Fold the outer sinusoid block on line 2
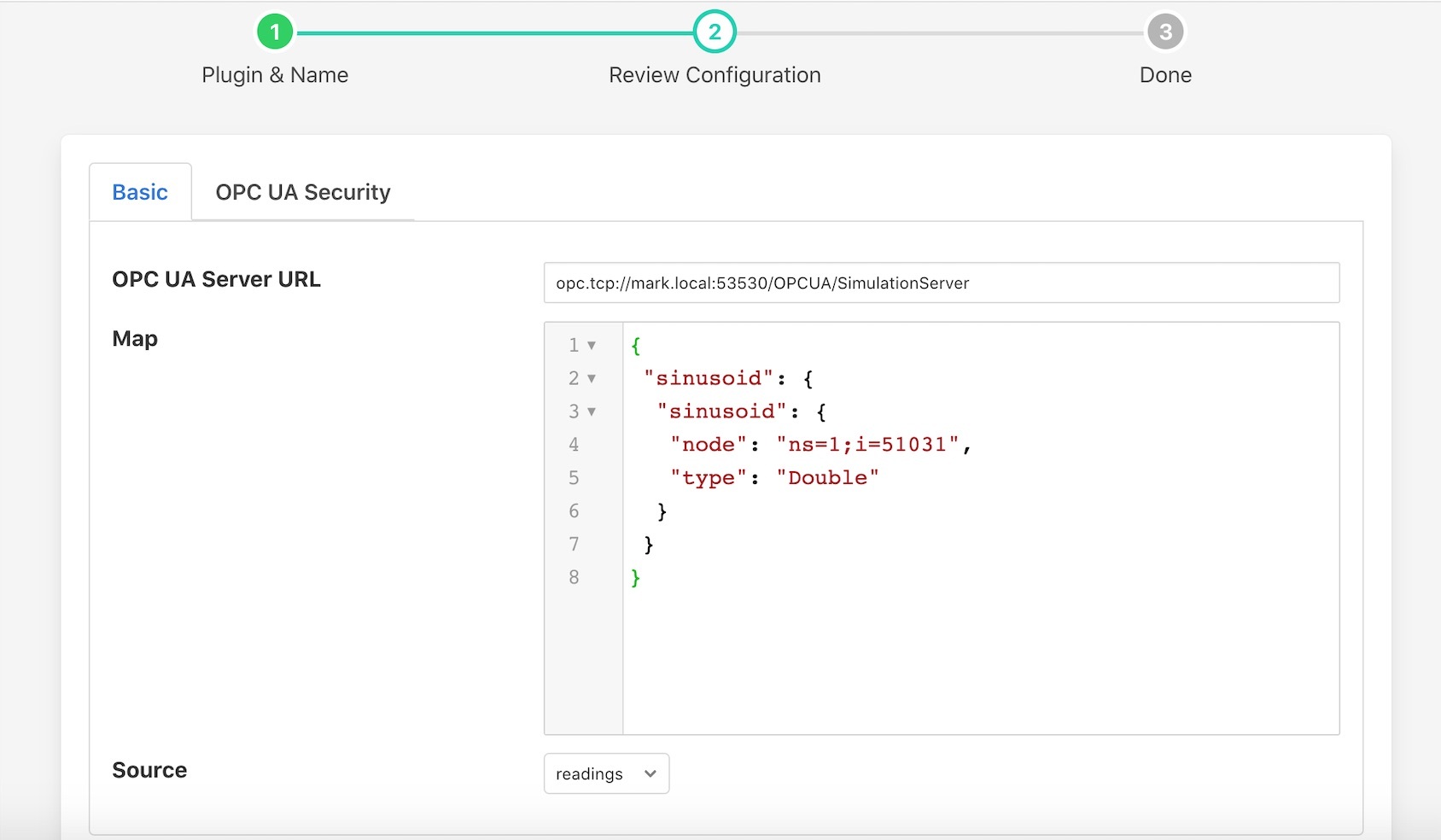Image resolution: width=1441 pixels, height=840 pixels. (592, 379)
